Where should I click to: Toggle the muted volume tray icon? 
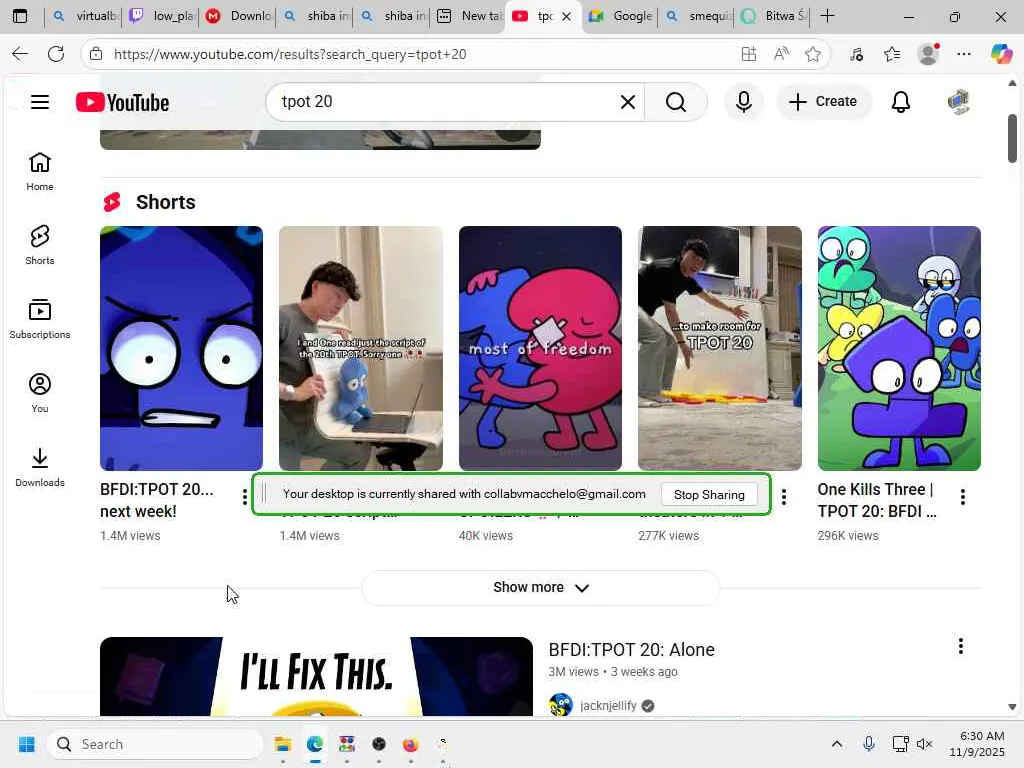pyautogui.click(x=925, y=744)
